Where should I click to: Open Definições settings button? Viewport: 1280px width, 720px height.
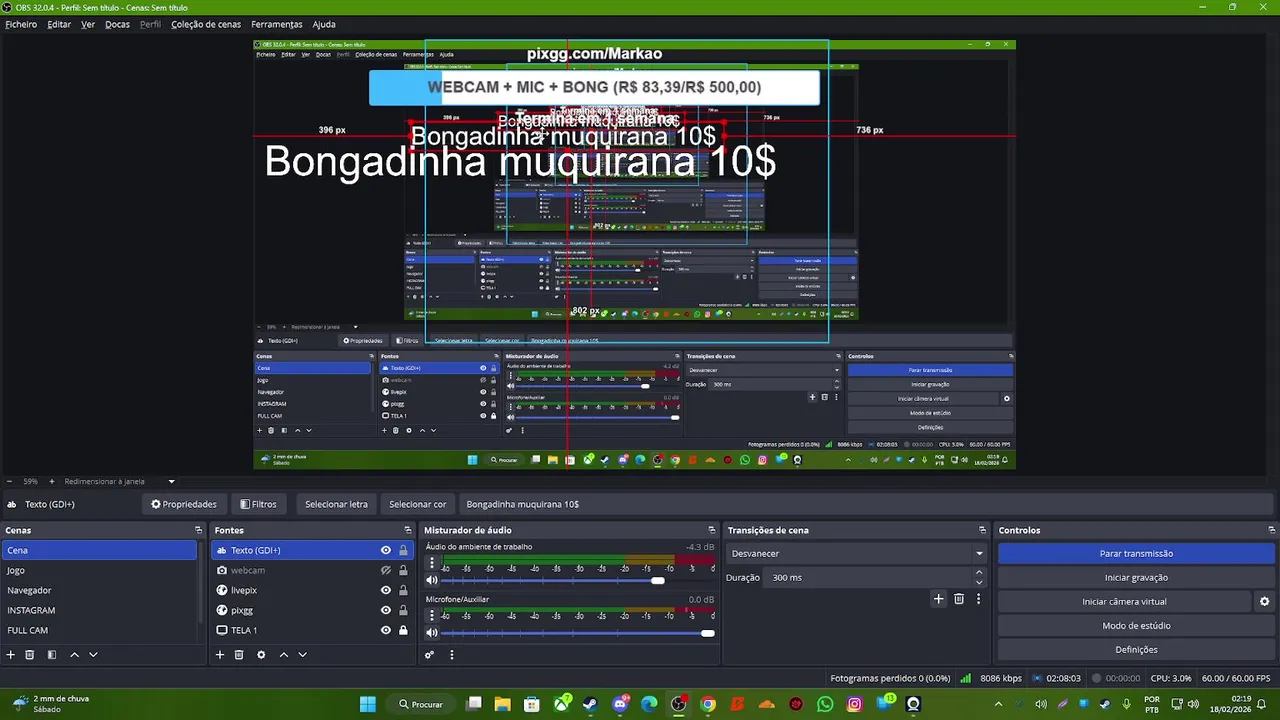pyautogui.click(x=1136, y=650)
